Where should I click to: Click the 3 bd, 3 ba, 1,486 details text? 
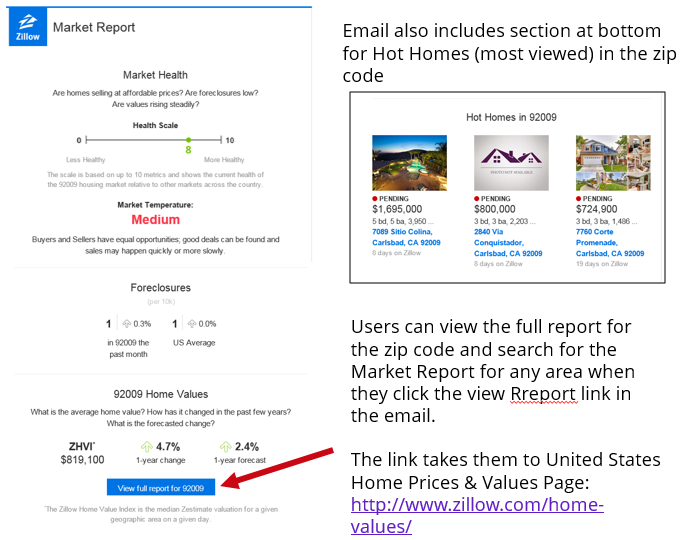coord(606,221)
